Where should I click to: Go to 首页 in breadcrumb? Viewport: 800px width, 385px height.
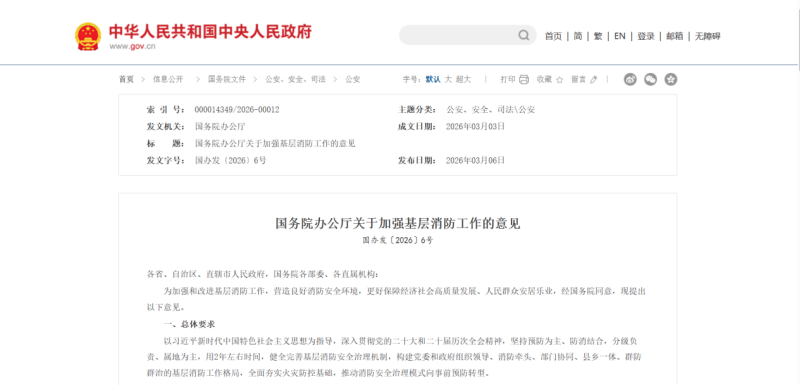[127, 80]
